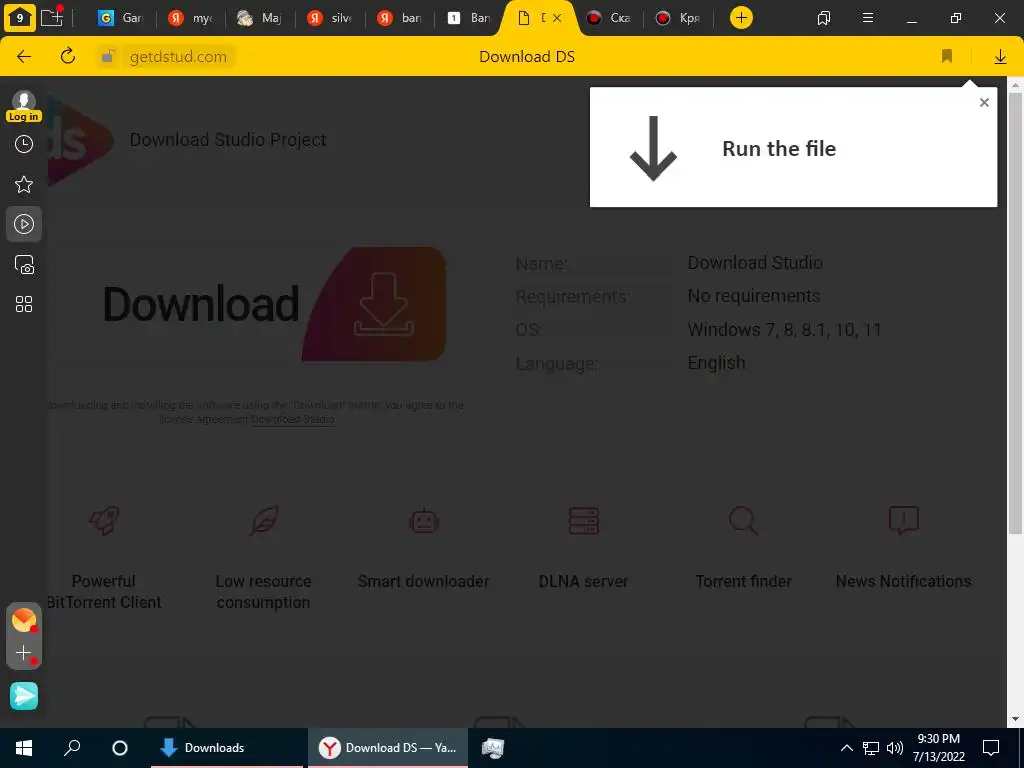Show hidden tray icons

(846, 748)
